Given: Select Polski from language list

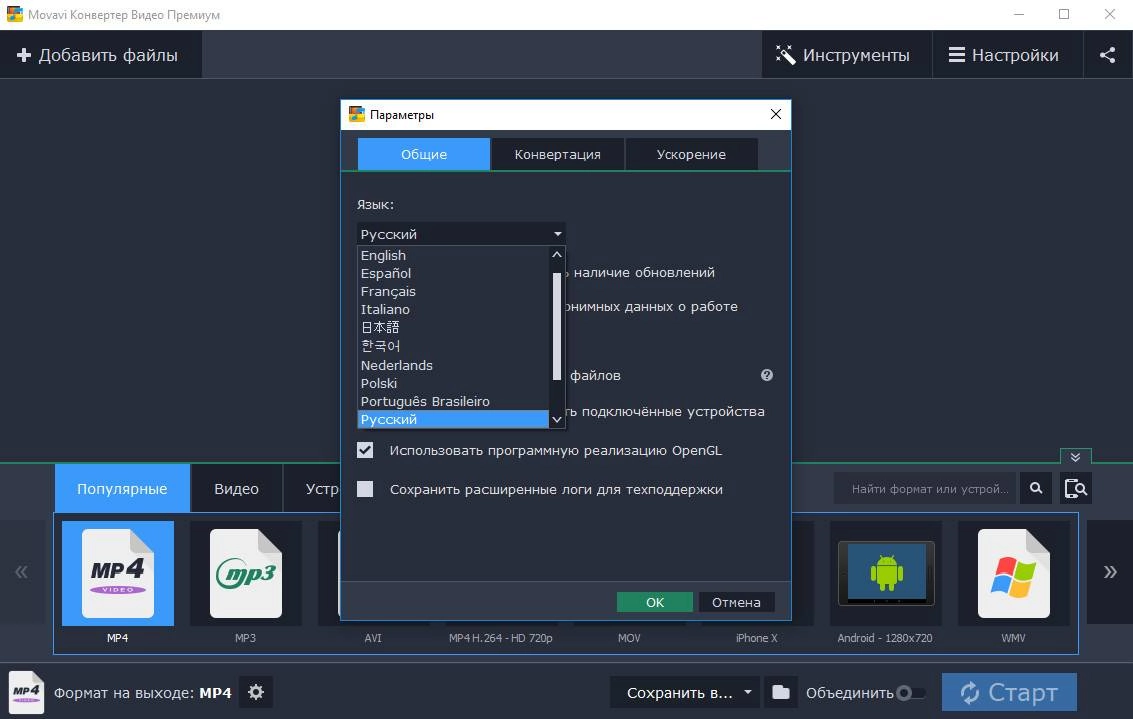Looking at the screenshot, I should point(453,383).
